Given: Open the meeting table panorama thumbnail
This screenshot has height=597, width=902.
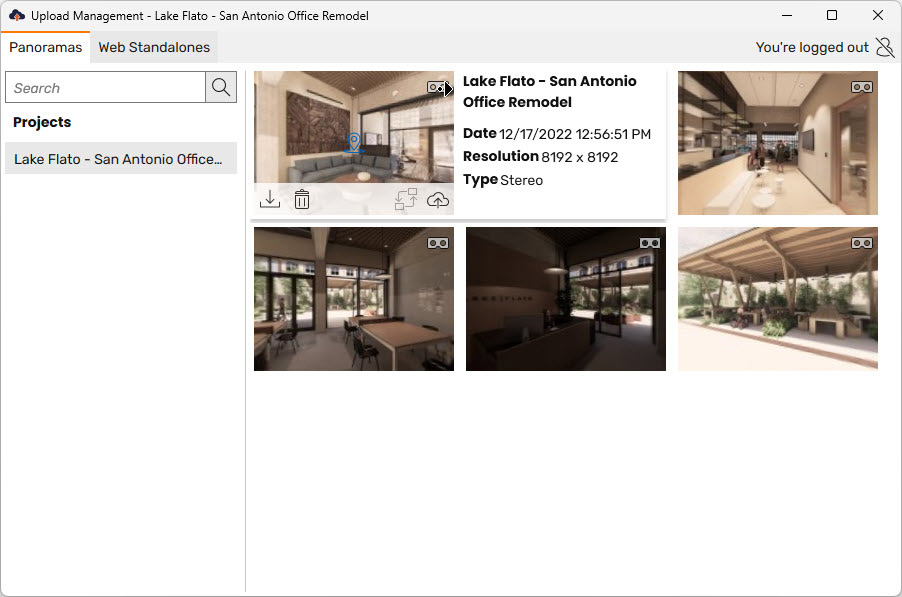Looking at the screenshot, I should tap(354, 298).
